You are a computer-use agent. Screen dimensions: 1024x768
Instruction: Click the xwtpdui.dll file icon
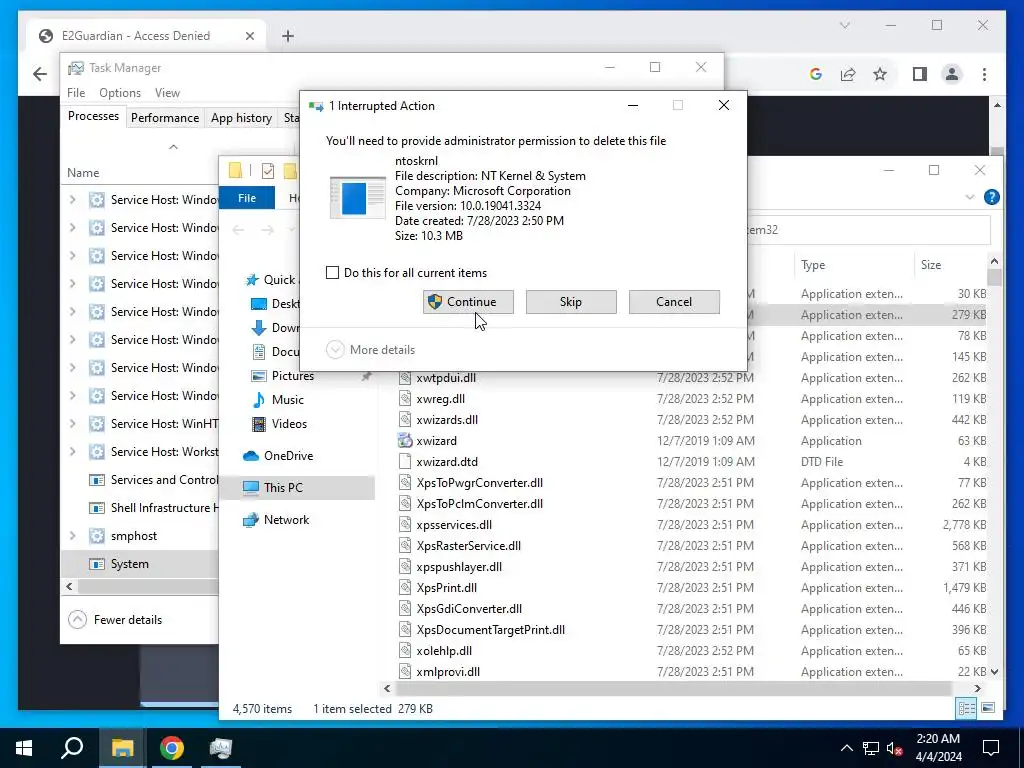(x=405, y=378)
